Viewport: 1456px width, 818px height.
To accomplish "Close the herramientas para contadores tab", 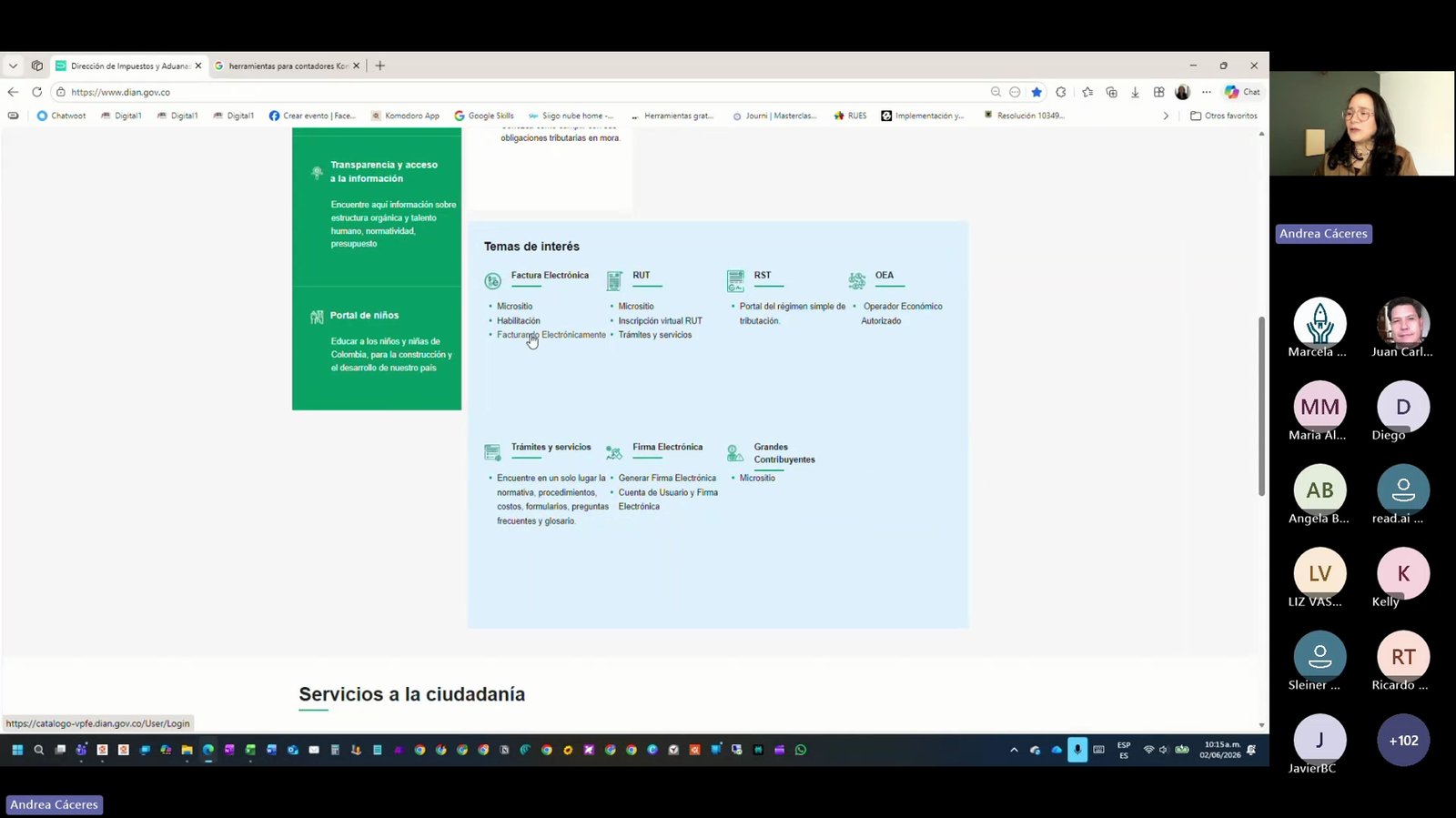I will pos(356,66).
